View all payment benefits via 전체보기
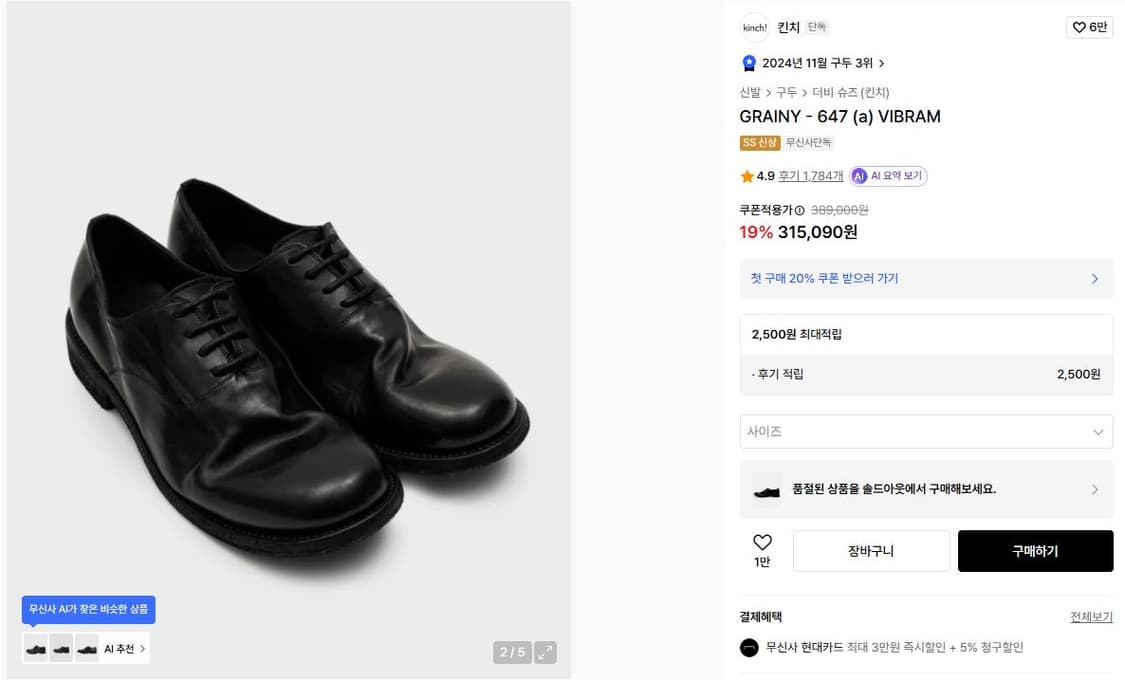Image resolution: width=1125 pixels, height=680 pixels. coord(1091,617)
